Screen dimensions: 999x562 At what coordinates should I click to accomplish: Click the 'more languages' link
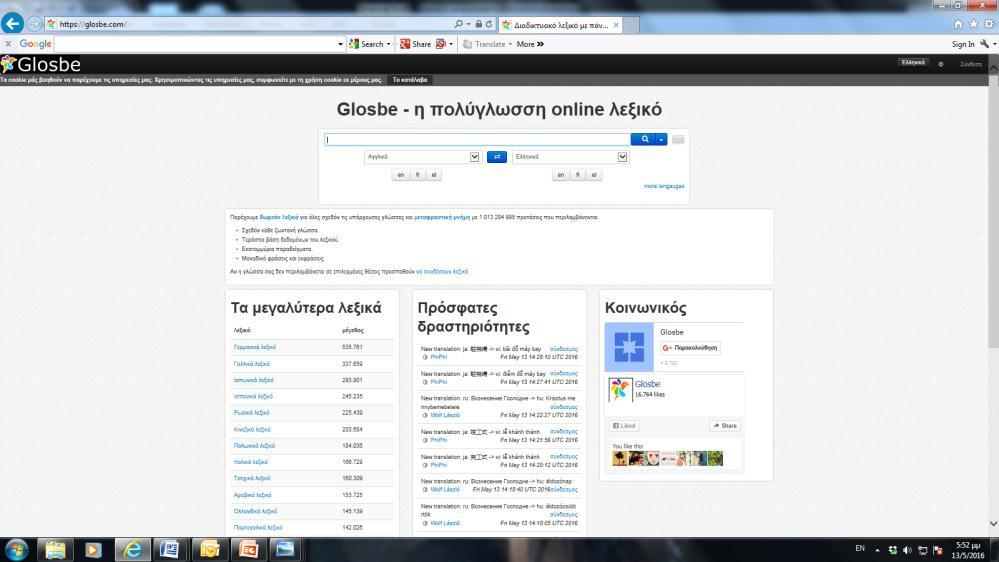664,186
